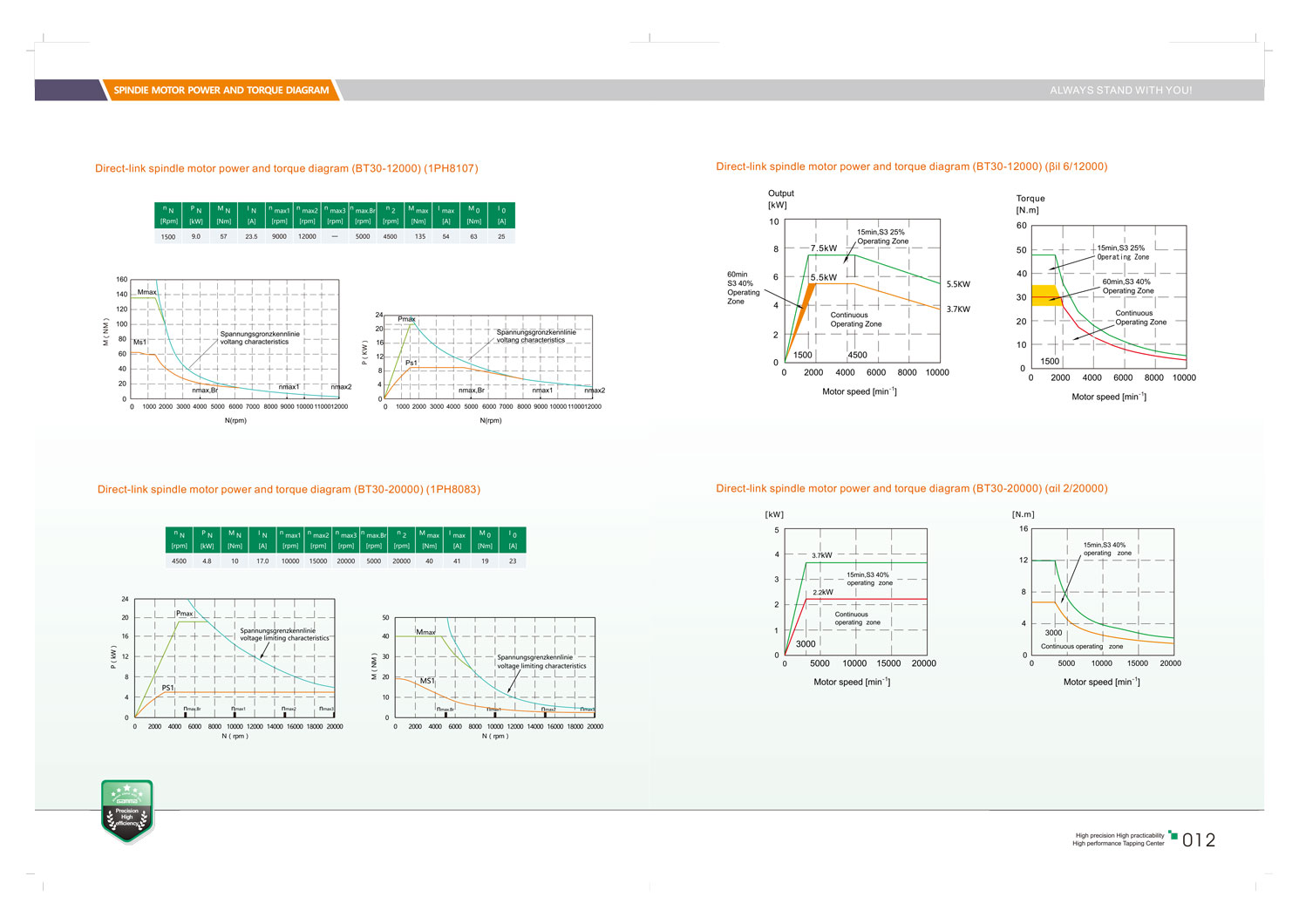Click the 'Pmax' label in the 1PH8107 power chart
The width and height of the screenshot is (1299, 924).
click(x=406, y=319)
